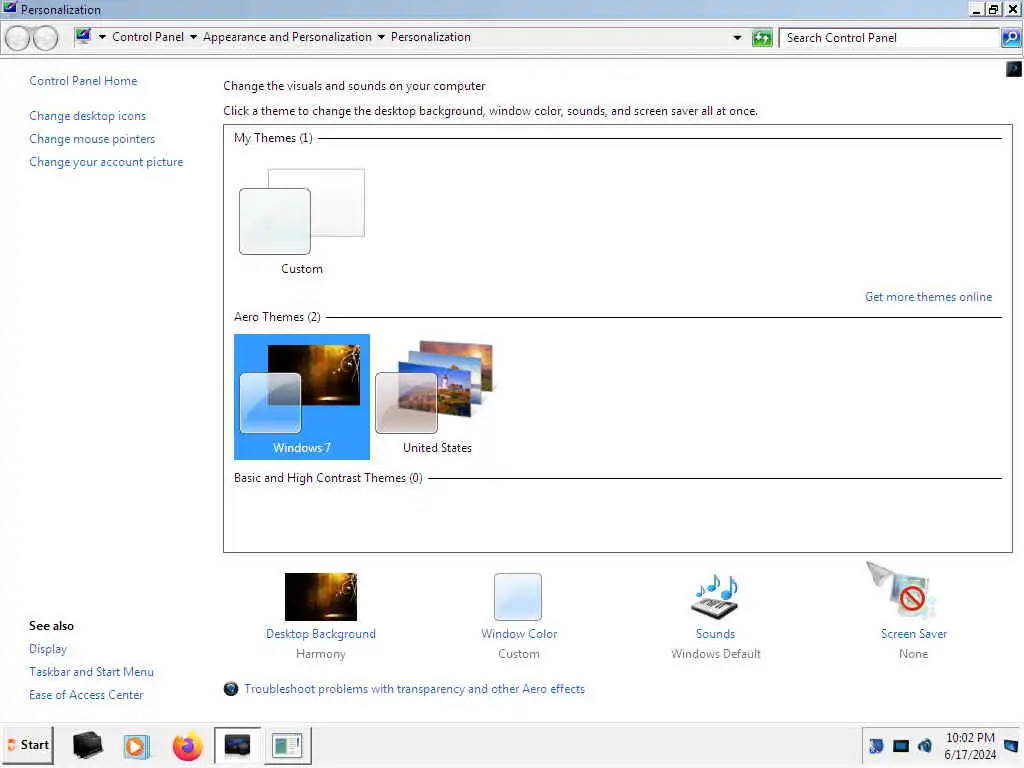Open Change mouse pointers link

[x=92, y=138]
